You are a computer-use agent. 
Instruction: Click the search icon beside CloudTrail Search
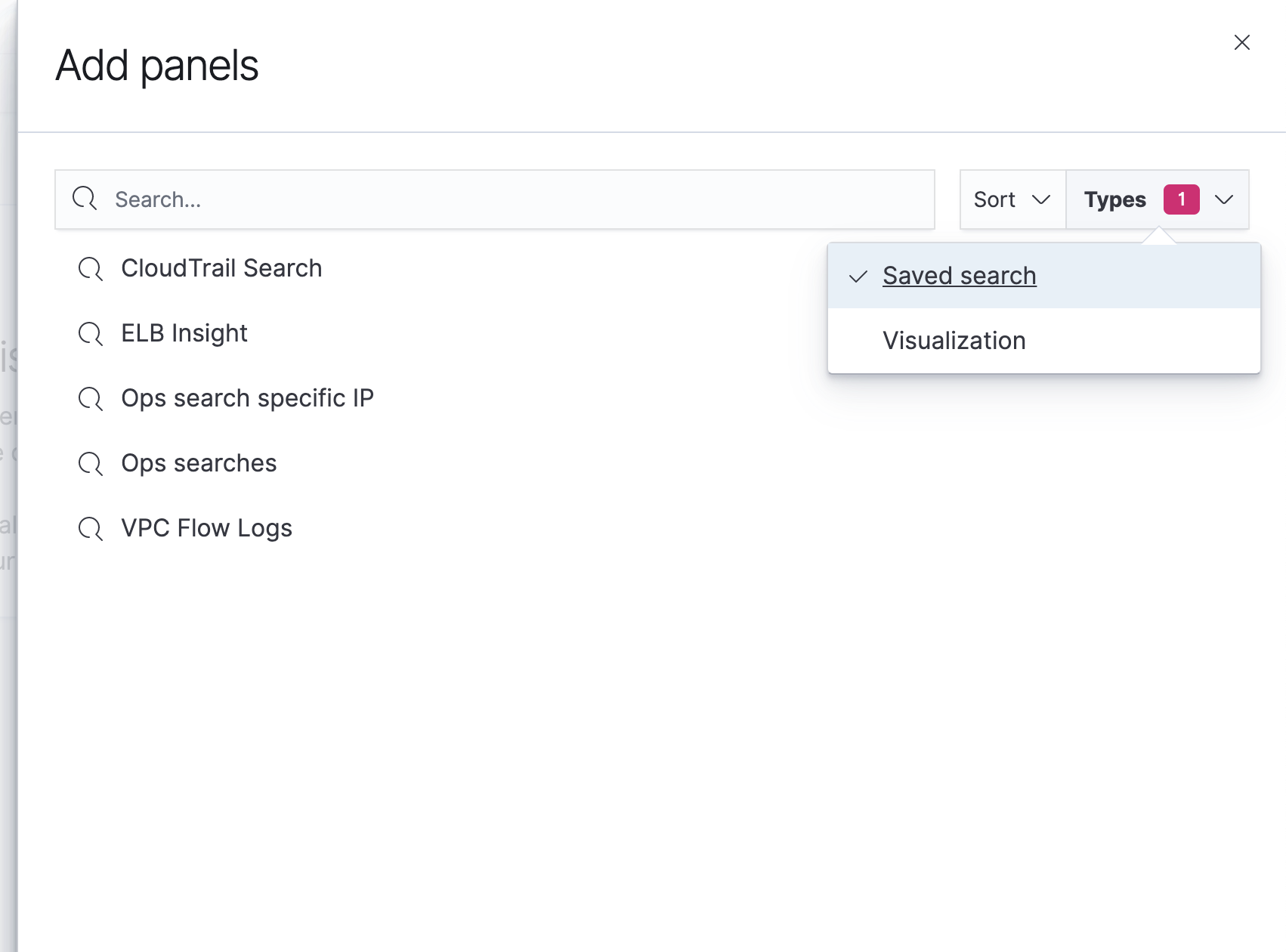pyautogui.click(x=91, y=269)
